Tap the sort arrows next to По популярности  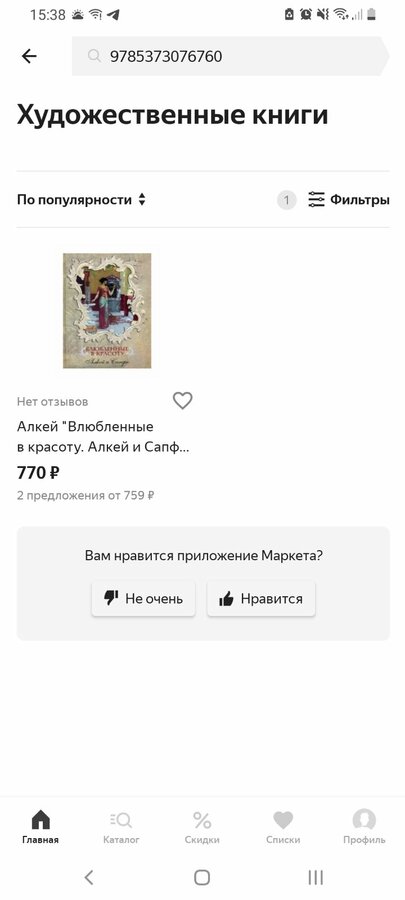tap(142, 200)
